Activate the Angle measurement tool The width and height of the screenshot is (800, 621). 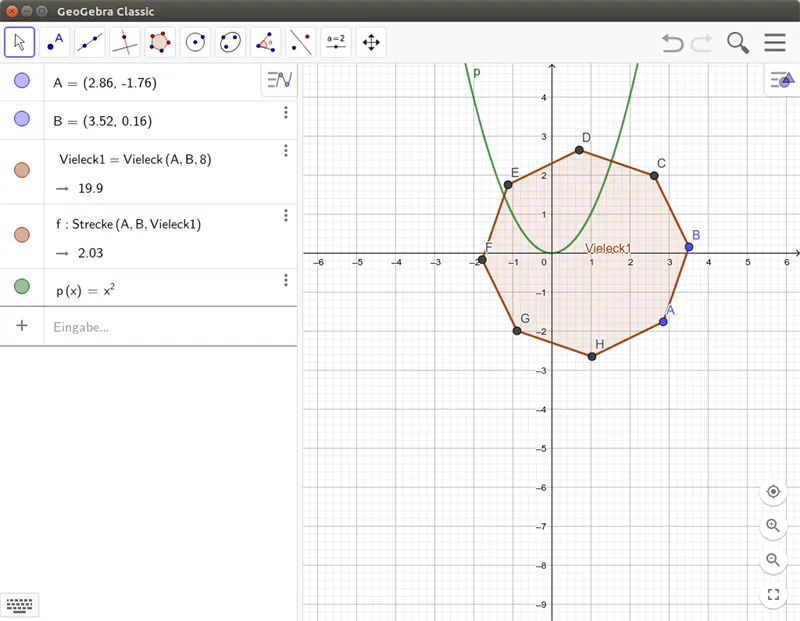pos(264,42)
